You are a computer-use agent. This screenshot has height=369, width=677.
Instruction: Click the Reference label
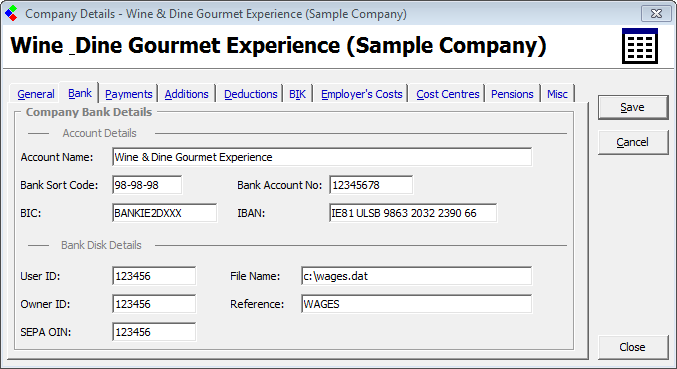257,304
